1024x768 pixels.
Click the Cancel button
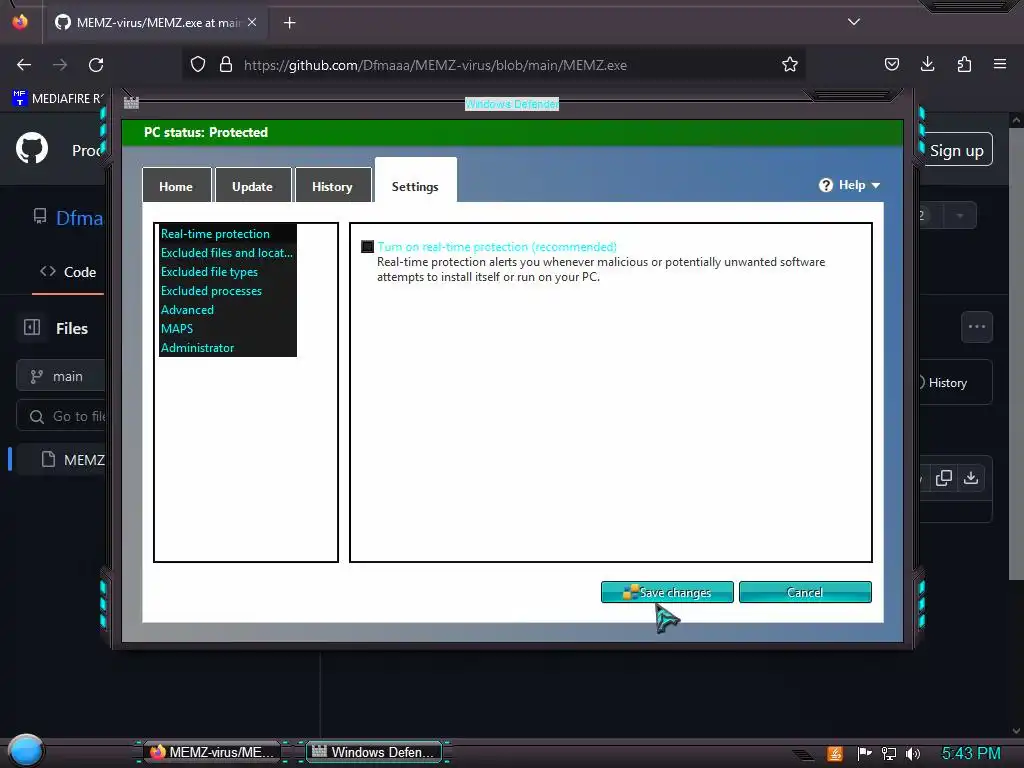(x=805, y=592)
